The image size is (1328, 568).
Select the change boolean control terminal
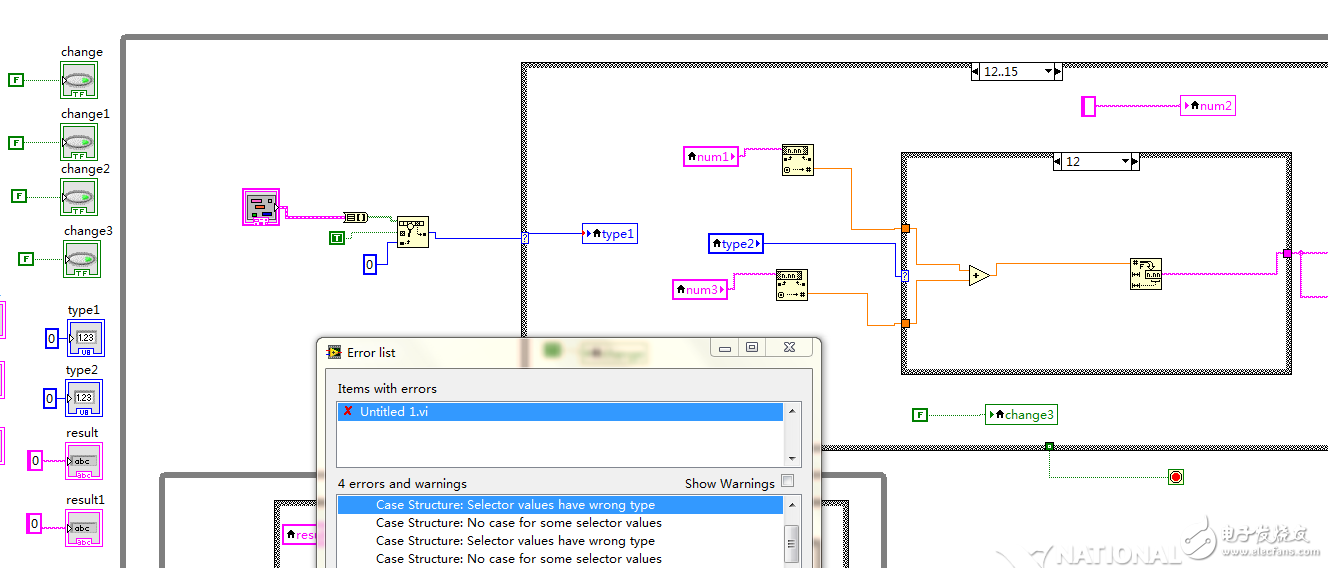(79, 80)
